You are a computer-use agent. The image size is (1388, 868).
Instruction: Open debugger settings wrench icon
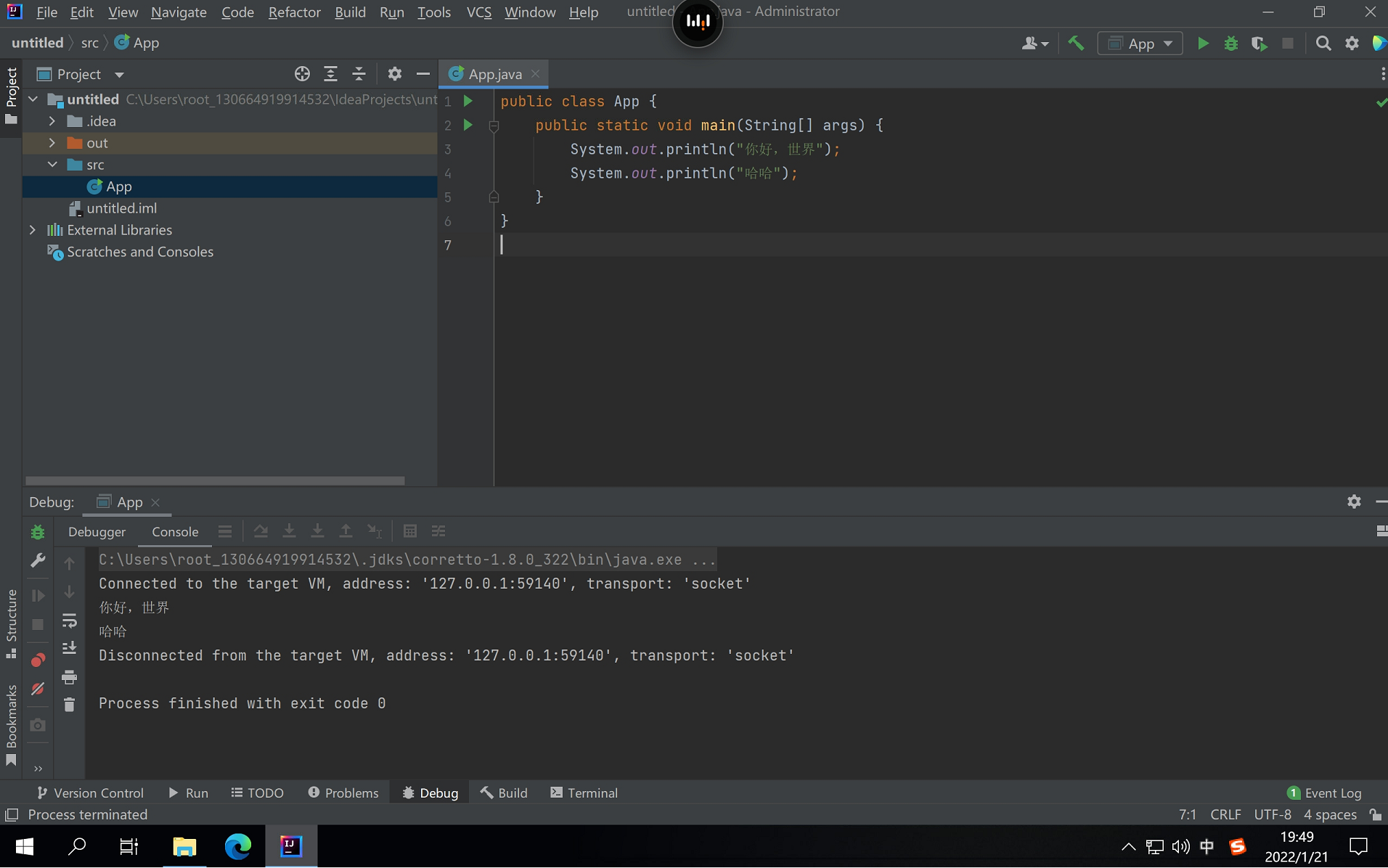pos(38,560)
